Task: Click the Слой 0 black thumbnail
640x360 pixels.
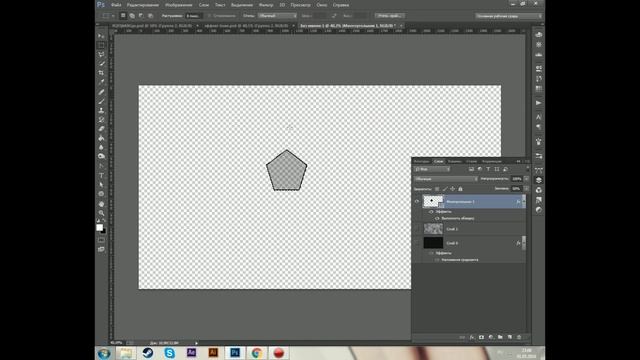Action: [x=433, y=243]
